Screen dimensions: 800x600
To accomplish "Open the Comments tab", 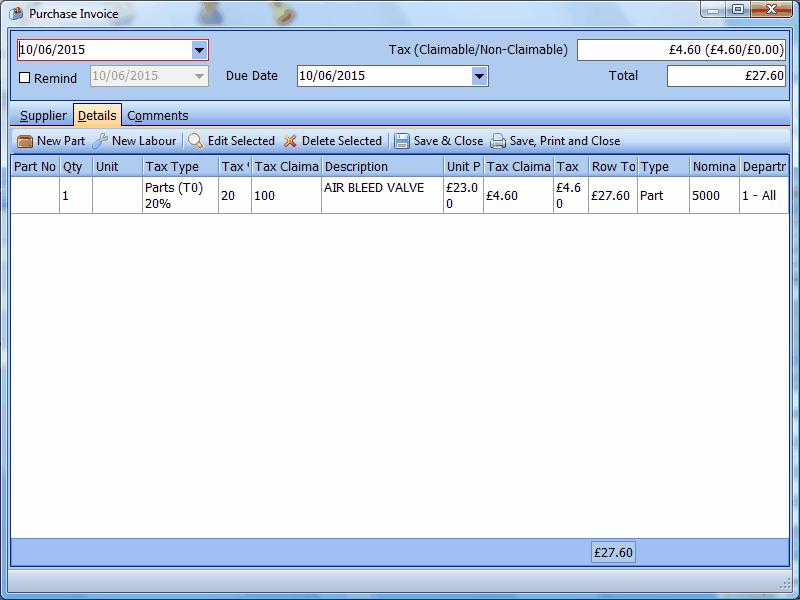I will point(158,116).
